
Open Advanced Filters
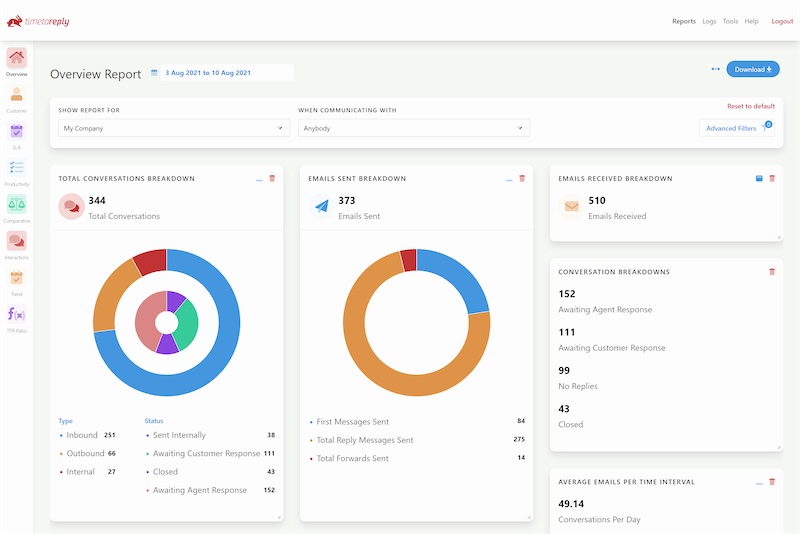[737, 128]
